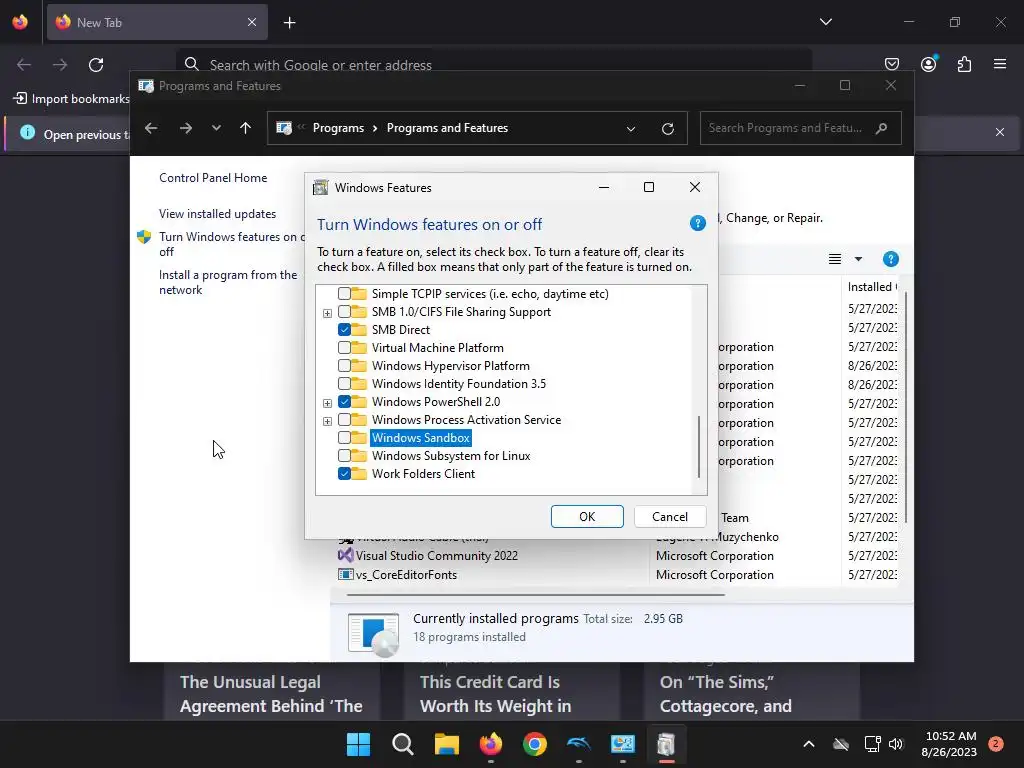
Task: Click Turn Windows features on or off link
Action: [x=232, y=244]
